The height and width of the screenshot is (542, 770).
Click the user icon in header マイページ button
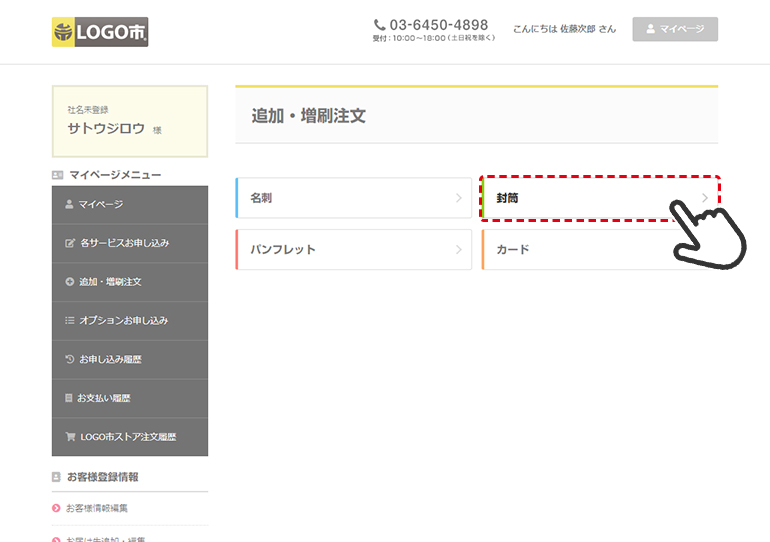[650, 29]
